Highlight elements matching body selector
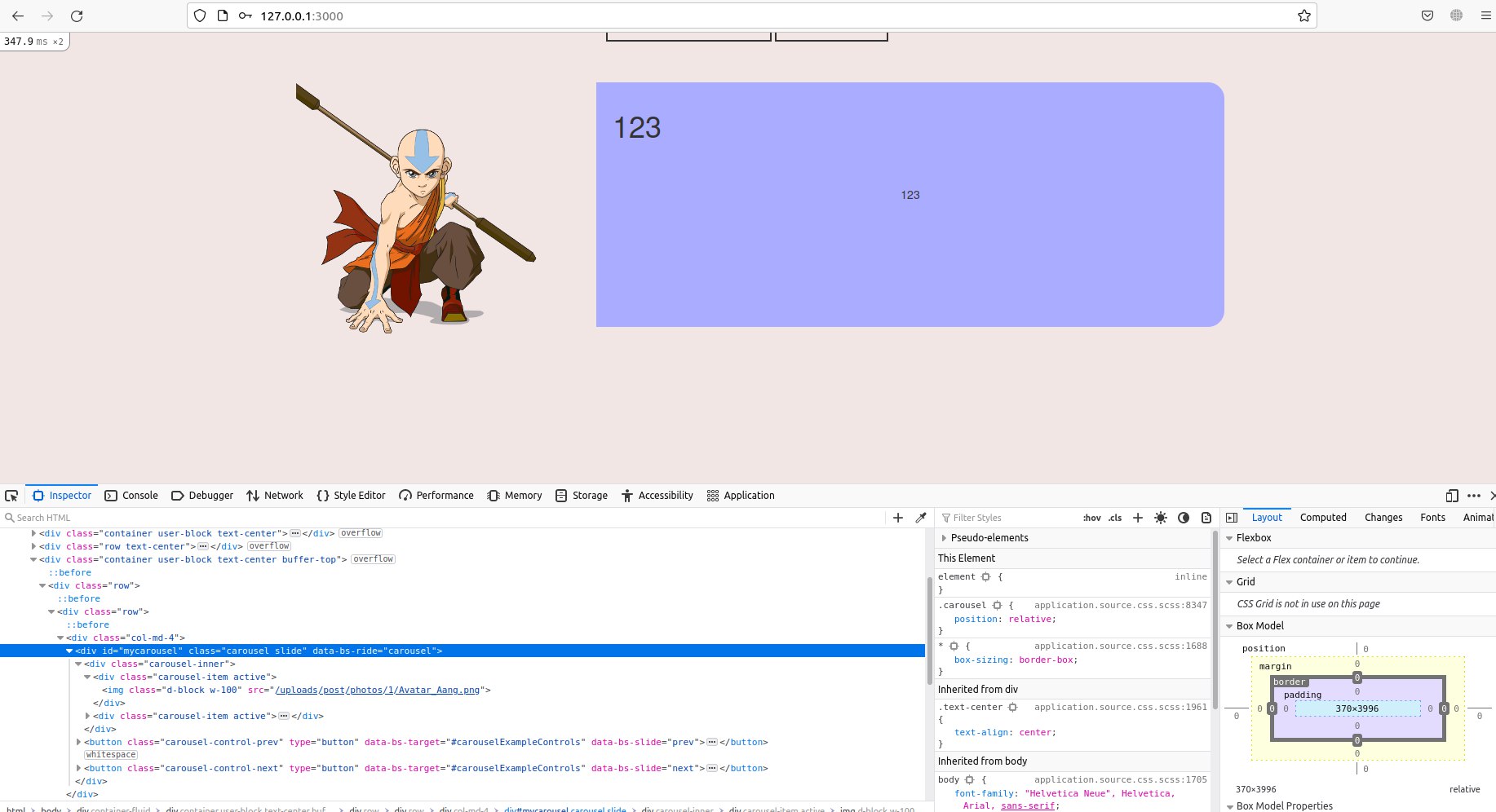1496x812 pixels. pos(970,779)
